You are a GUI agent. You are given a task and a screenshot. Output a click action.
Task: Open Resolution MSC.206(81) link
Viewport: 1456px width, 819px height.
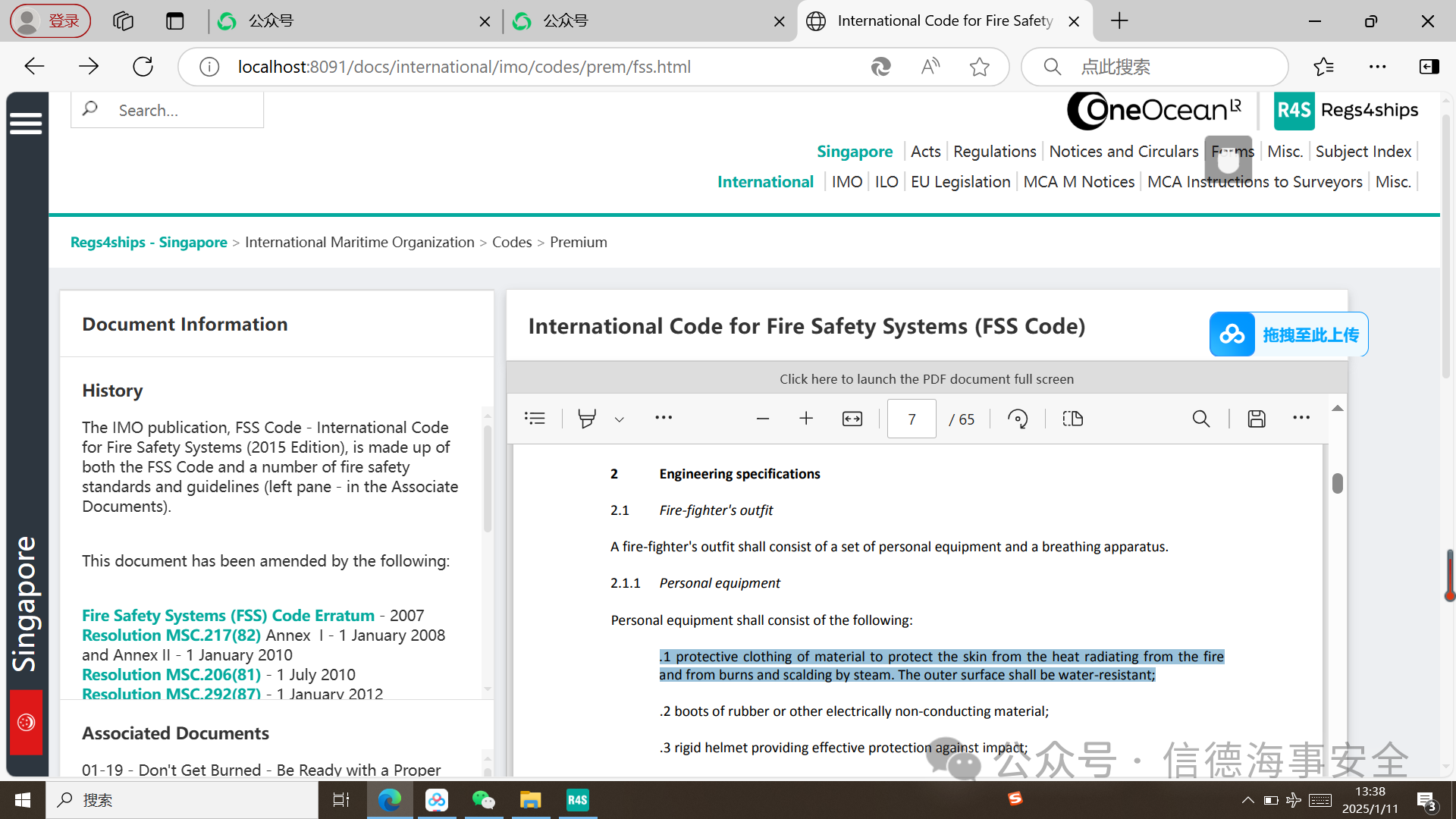[171, 674]
